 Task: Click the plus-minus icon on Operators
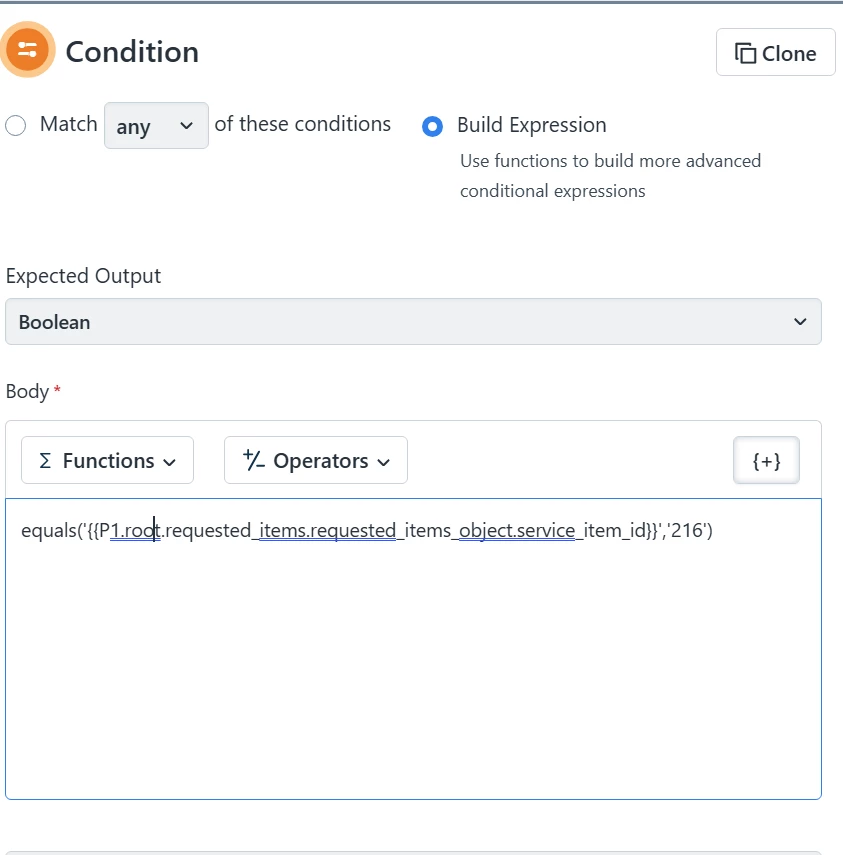point(254,460)
